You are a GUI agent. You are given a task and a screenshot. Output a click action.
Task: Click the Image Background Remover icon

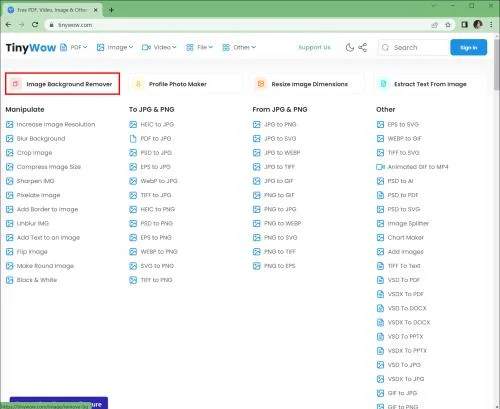(x=15, y=84)
